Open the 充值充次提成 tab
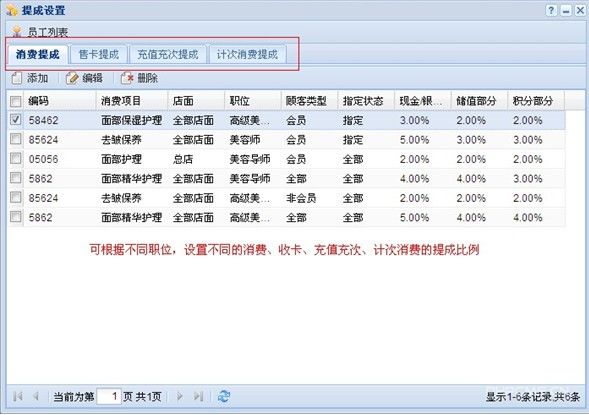The image size is (589, 415). coord(168,55)
